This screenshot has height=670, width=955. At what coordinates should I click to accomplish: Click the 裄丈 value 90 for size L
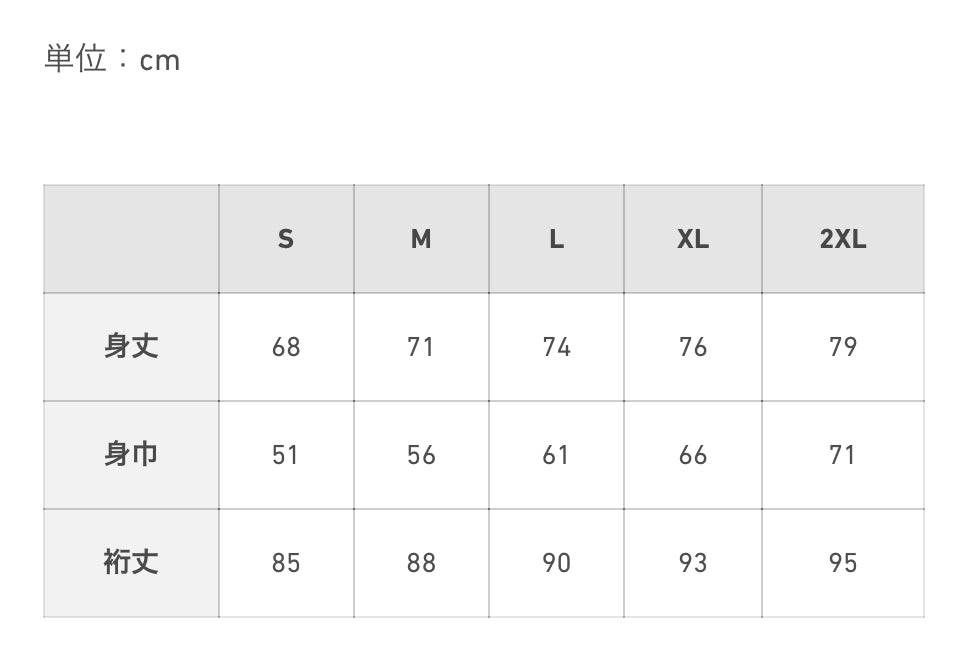pyautogui.click(x=556, y=563)
